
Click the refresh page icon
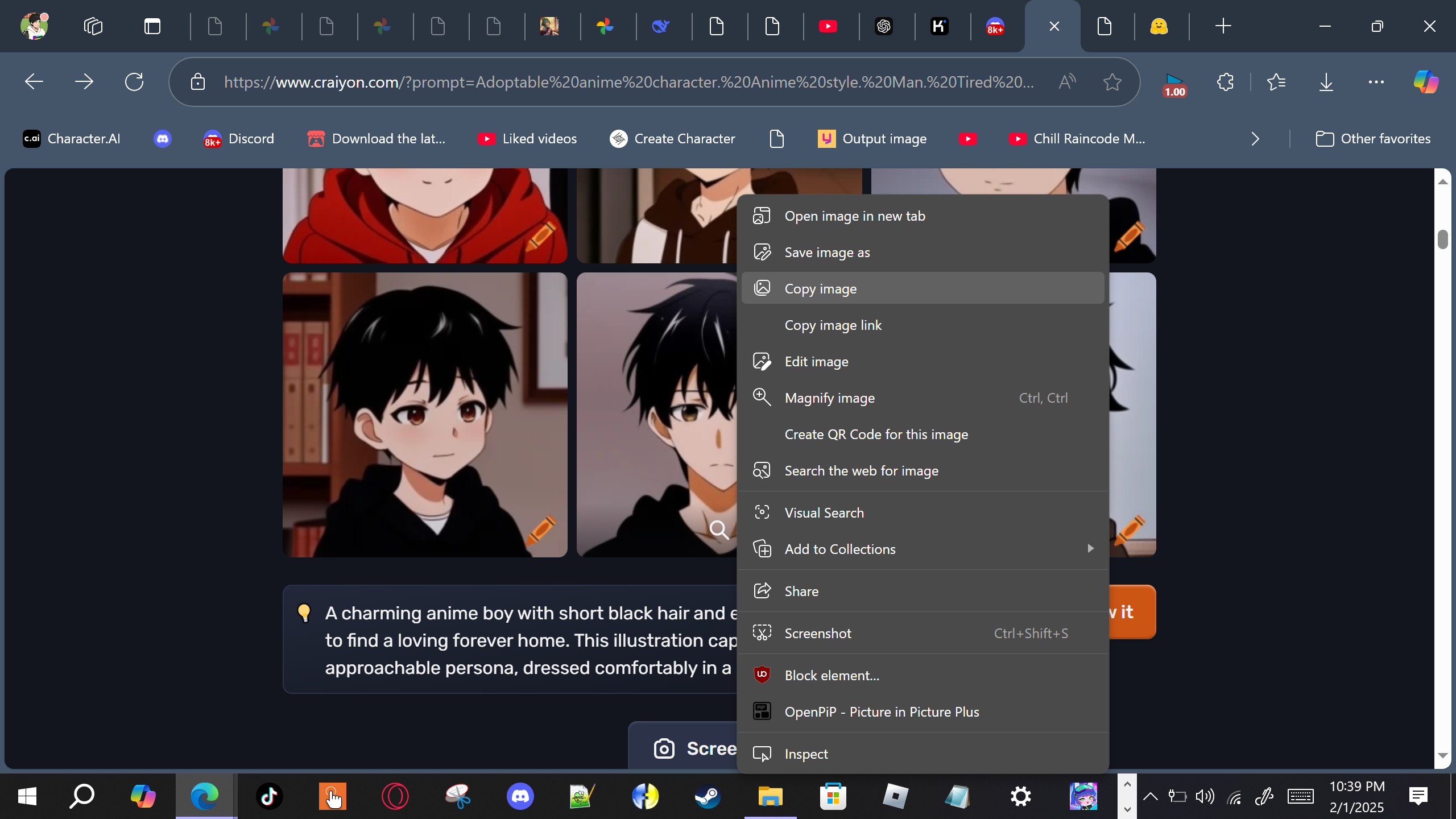pos(134,82)
